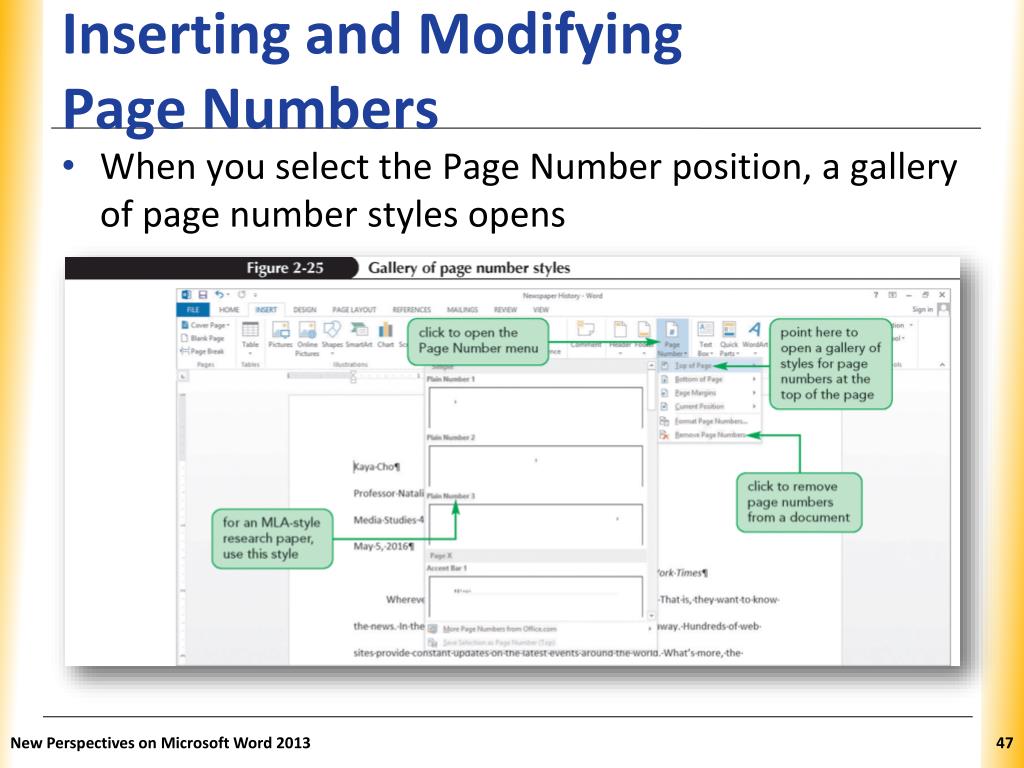Expand Bottom of Page submenu

coord(708,379)
